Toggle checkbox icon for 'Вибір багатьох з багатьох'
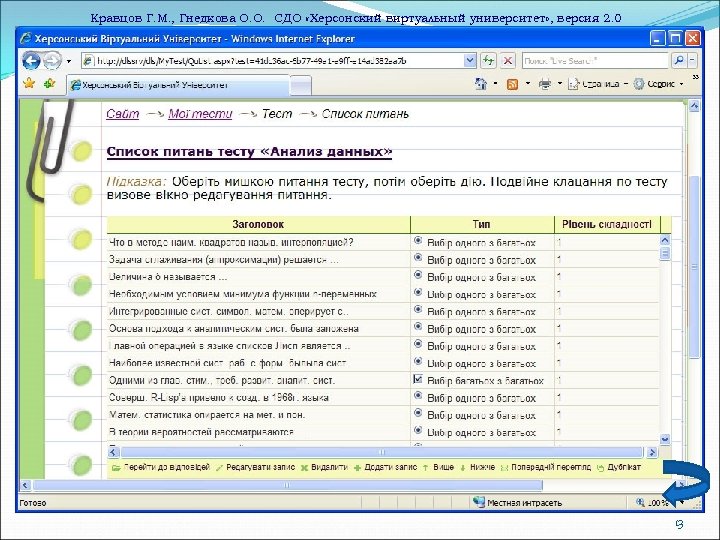720x540 pixels. click(x=417, y=380)
